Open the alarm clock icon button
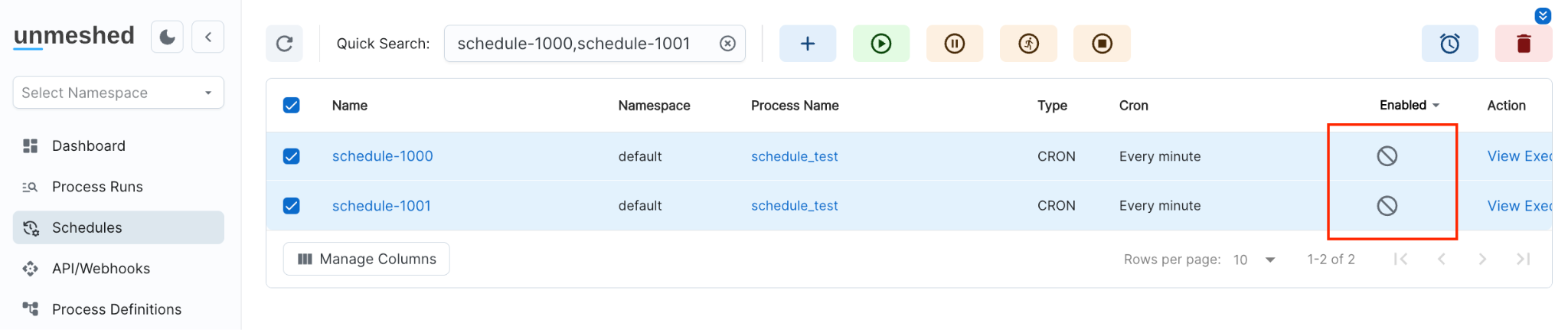The width and height of the screenshot is (1568, 330). (1449, 44)
